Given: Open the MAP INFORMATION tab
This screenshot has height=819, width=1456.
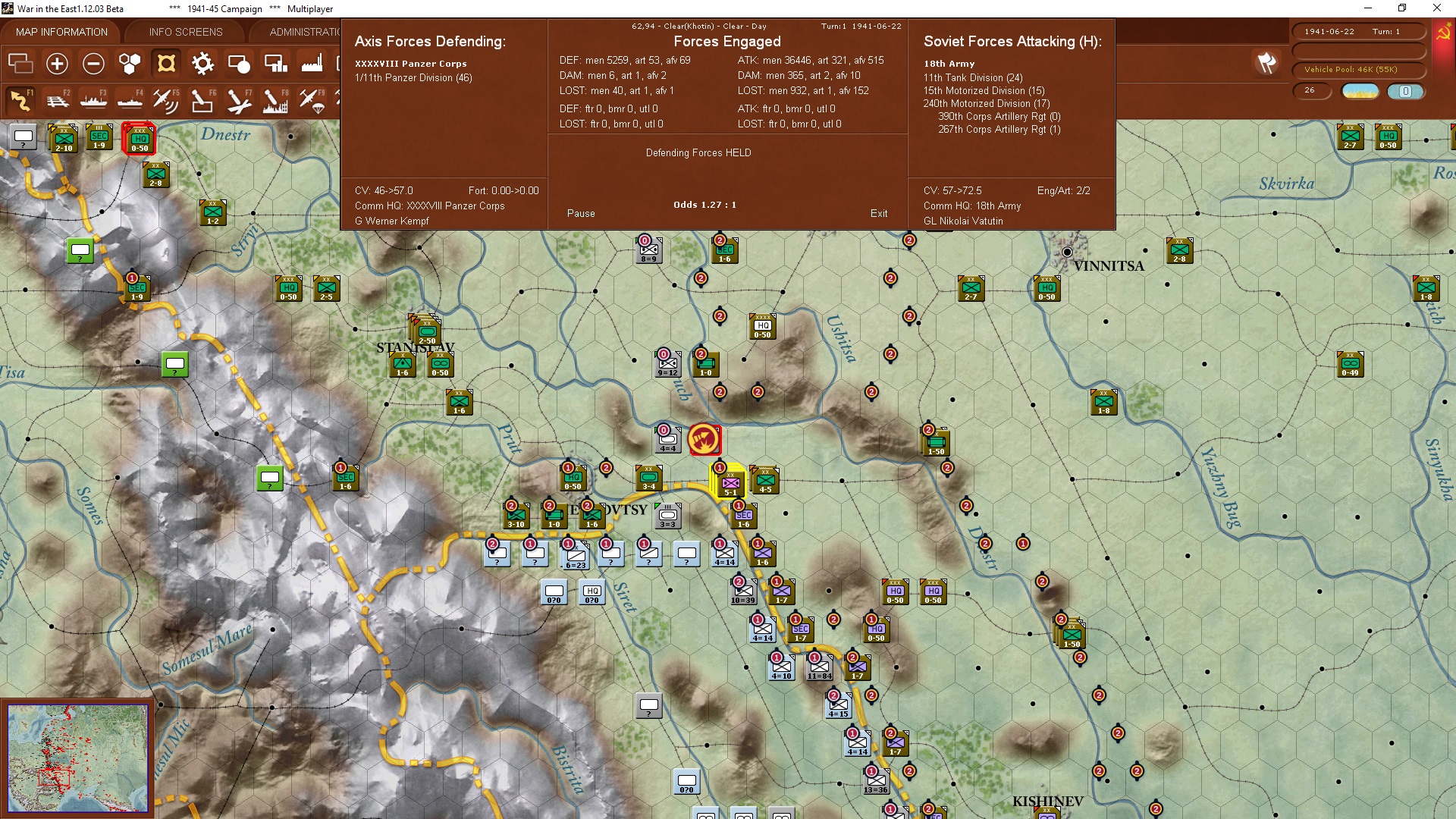Looking at the screenshot, I should coord(61,32).
